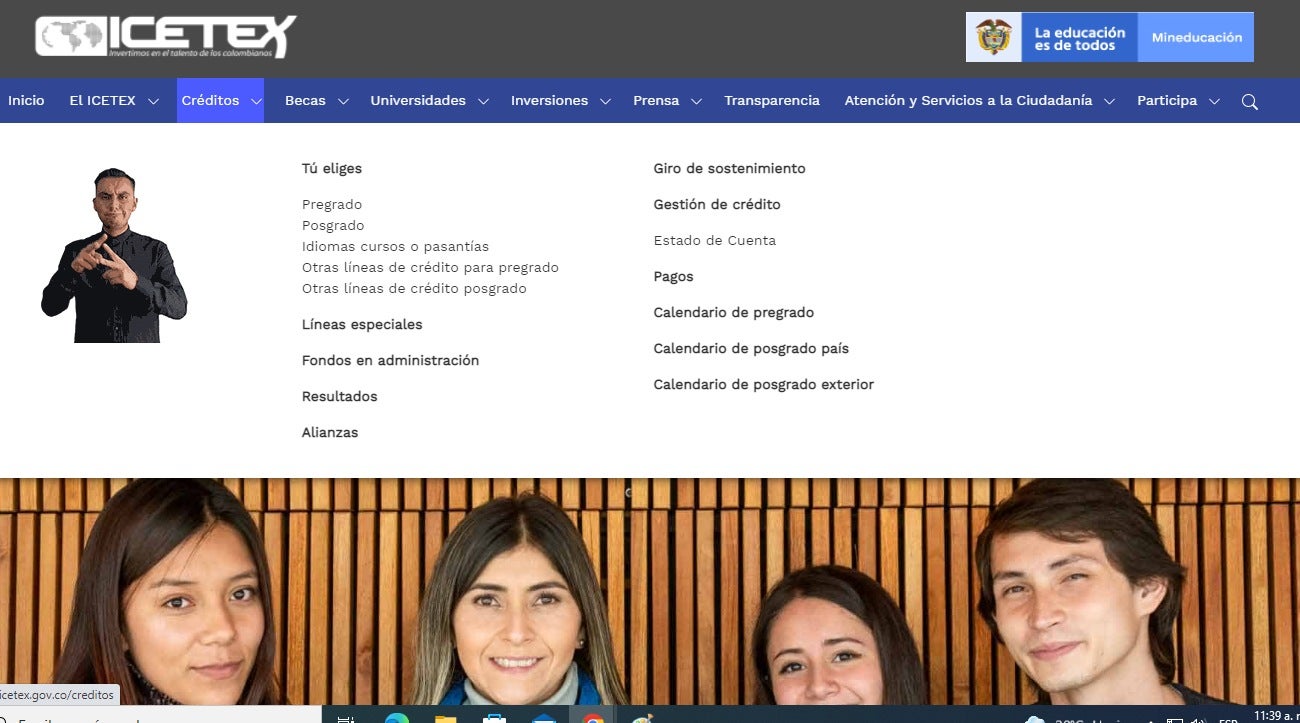The image size is (1300, 723).
Task: Click the clock in the system tray
Action: tap(1265, 715)
